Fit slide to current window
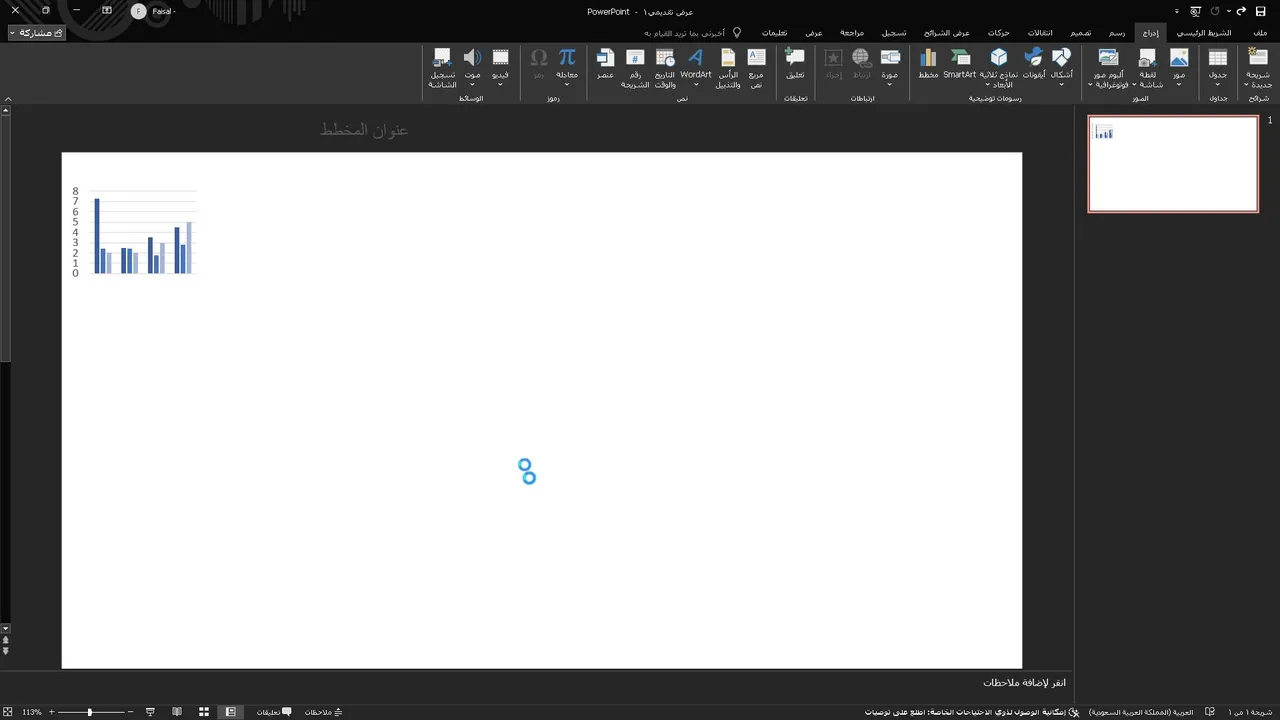Image resolution: width=1280 pixels, height=720 pixels. (x=8, y=712)
